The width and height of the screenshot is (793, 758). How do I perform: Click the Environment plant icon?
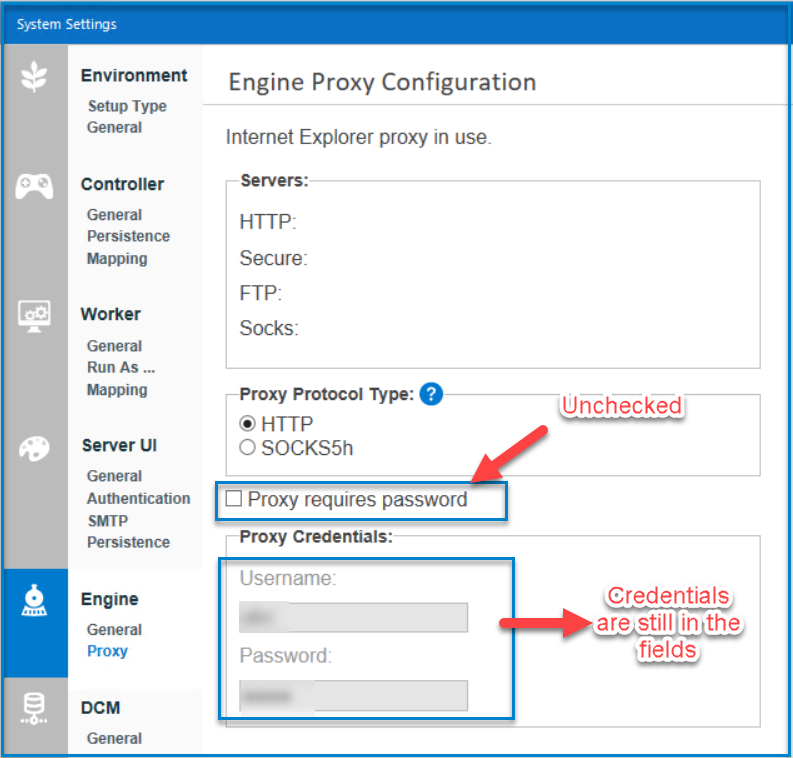click(x=34, y=77)
